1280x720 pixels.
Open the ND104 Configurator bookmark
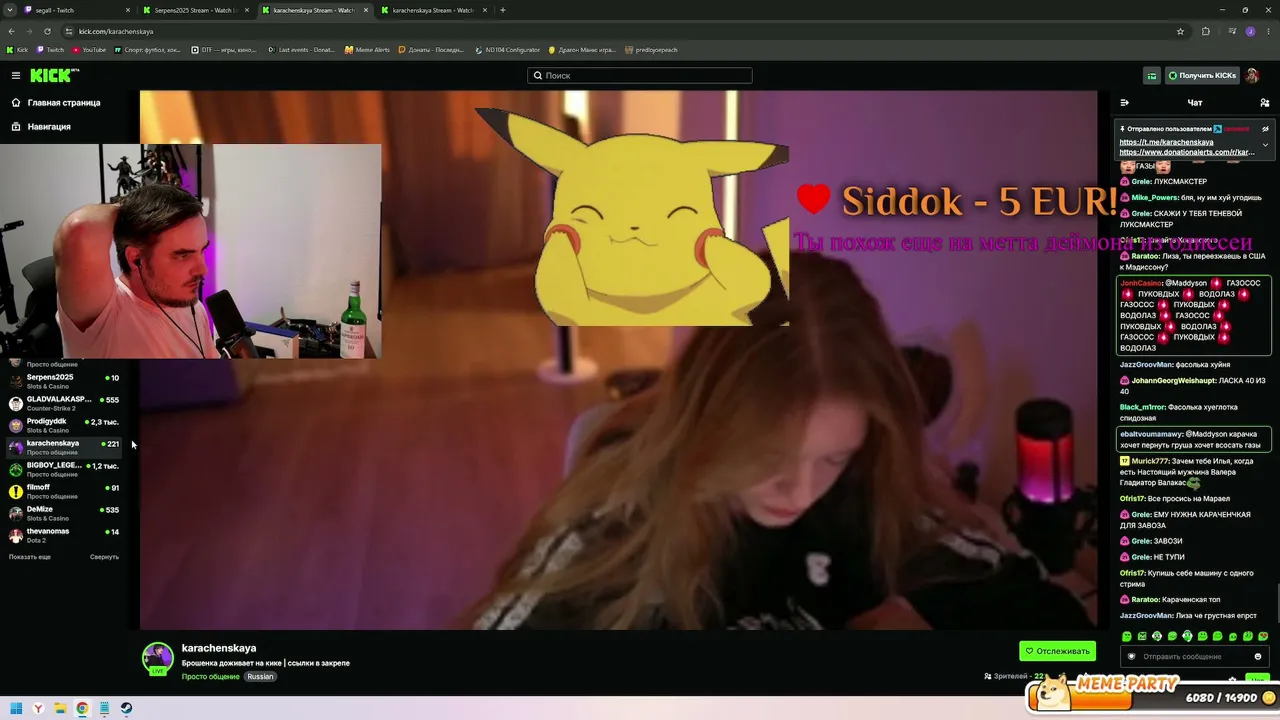507,49
